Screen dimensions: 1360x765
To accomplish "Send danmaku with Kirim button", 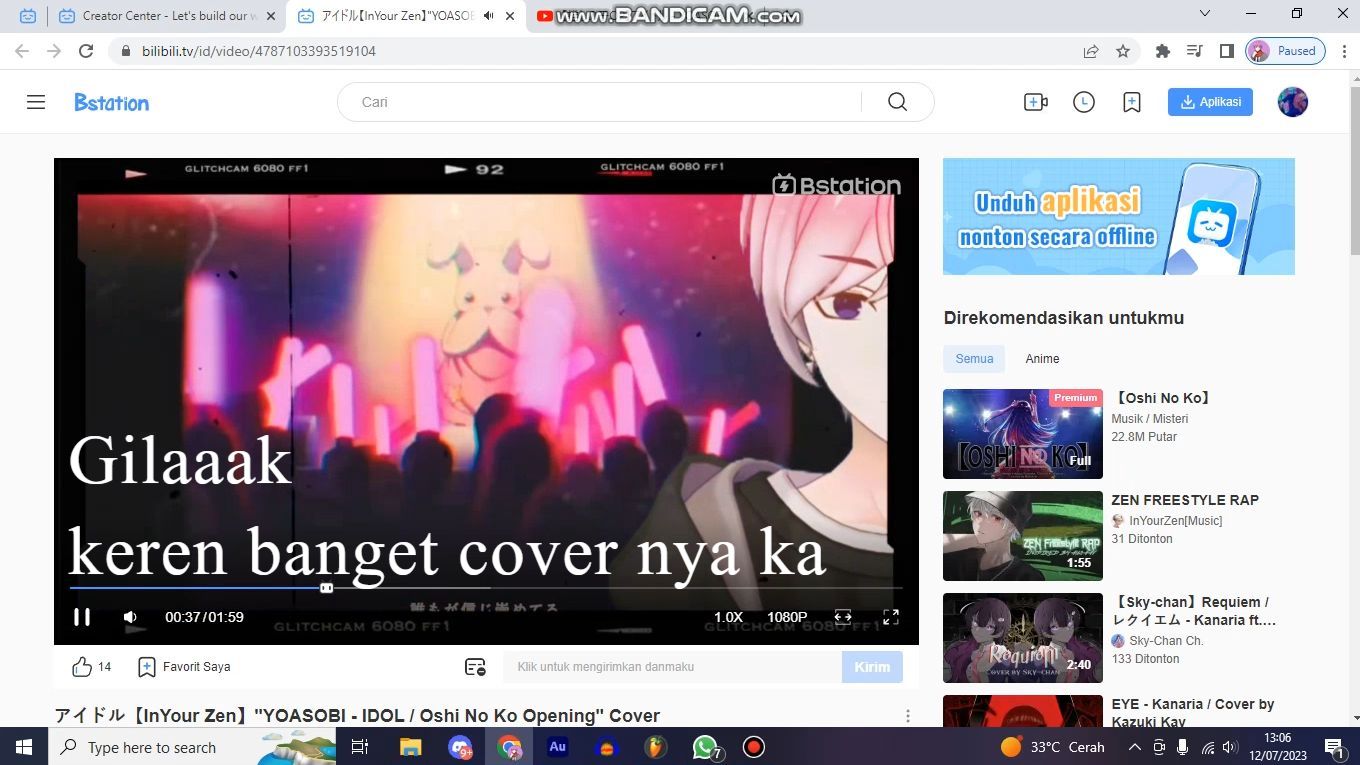I will [872, 667].
